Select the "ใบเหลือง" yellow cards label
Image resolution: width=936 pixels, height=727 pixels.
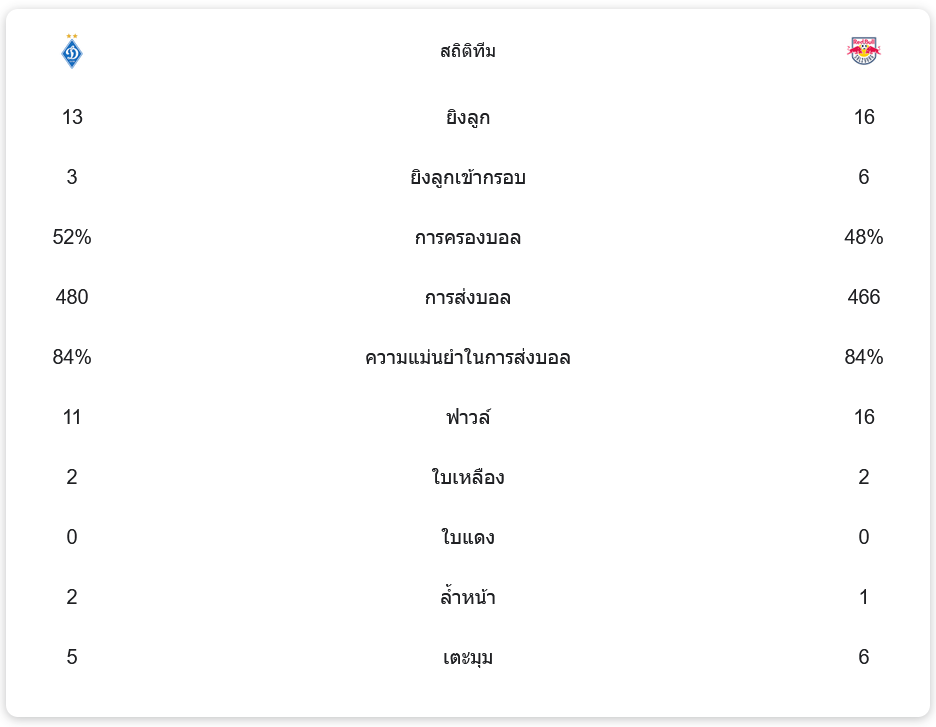coord(468,478)
